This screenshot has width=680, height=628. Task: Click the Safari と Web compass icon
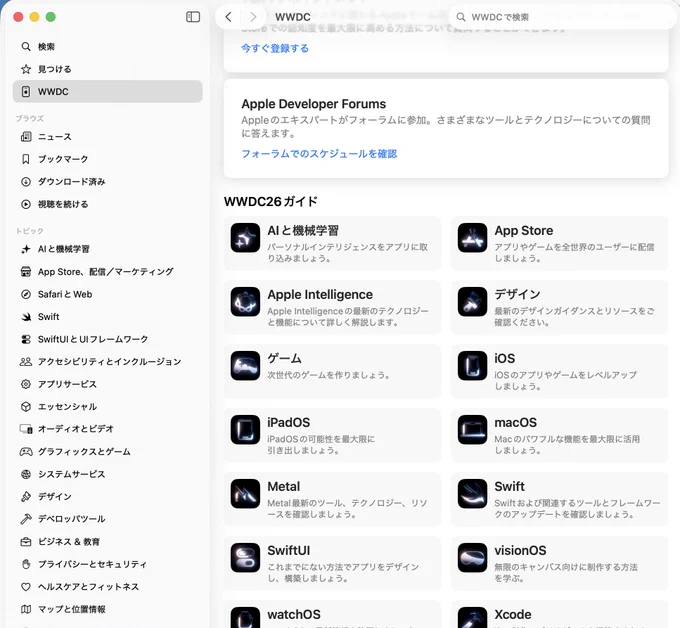[x=26, y=294]
